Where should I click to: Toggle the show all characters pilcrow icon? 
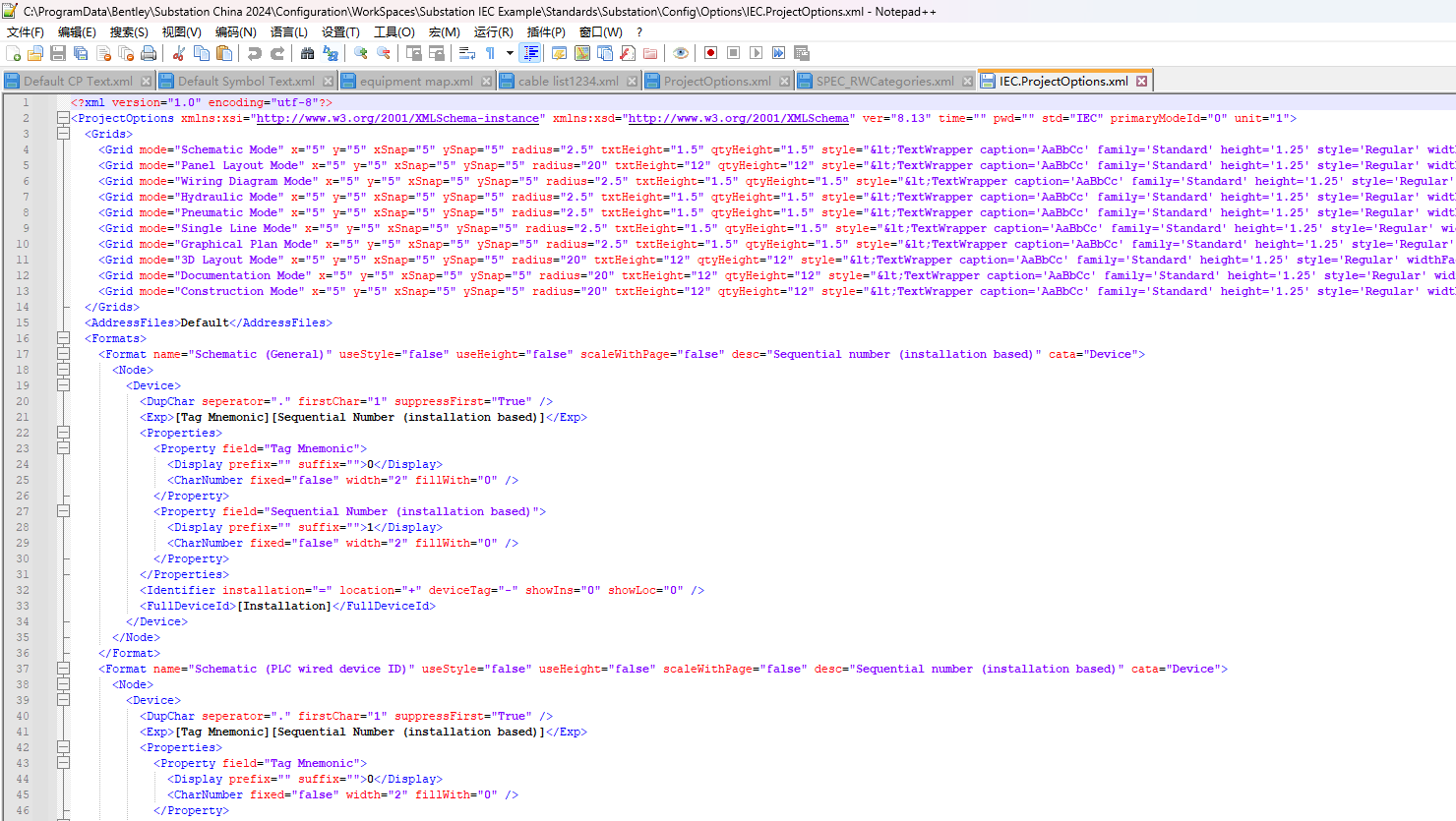pyautogui.click(x=490, y=53)
